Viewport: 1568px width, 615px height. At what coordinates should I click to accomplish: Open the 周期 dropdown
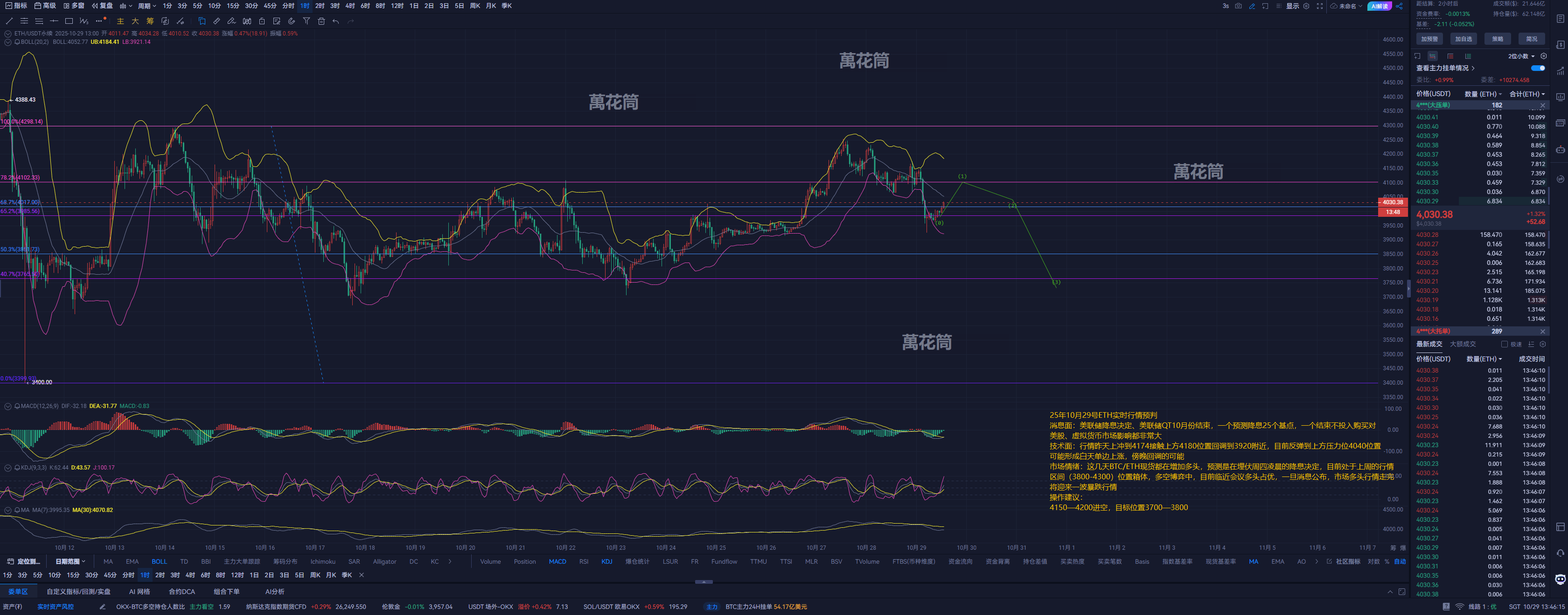click(x=146, y=6)
